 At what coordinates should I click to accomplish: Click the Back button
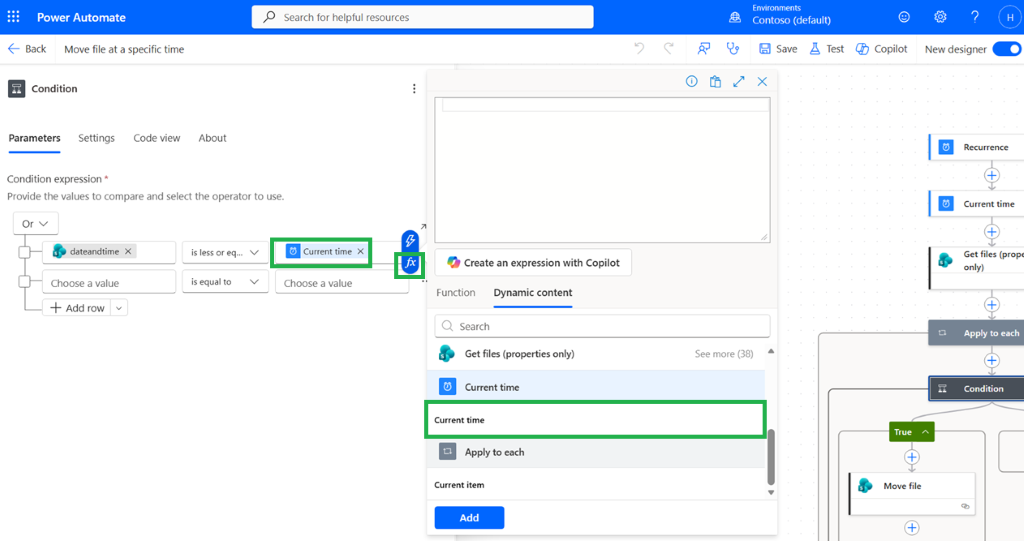pos(27,49)
